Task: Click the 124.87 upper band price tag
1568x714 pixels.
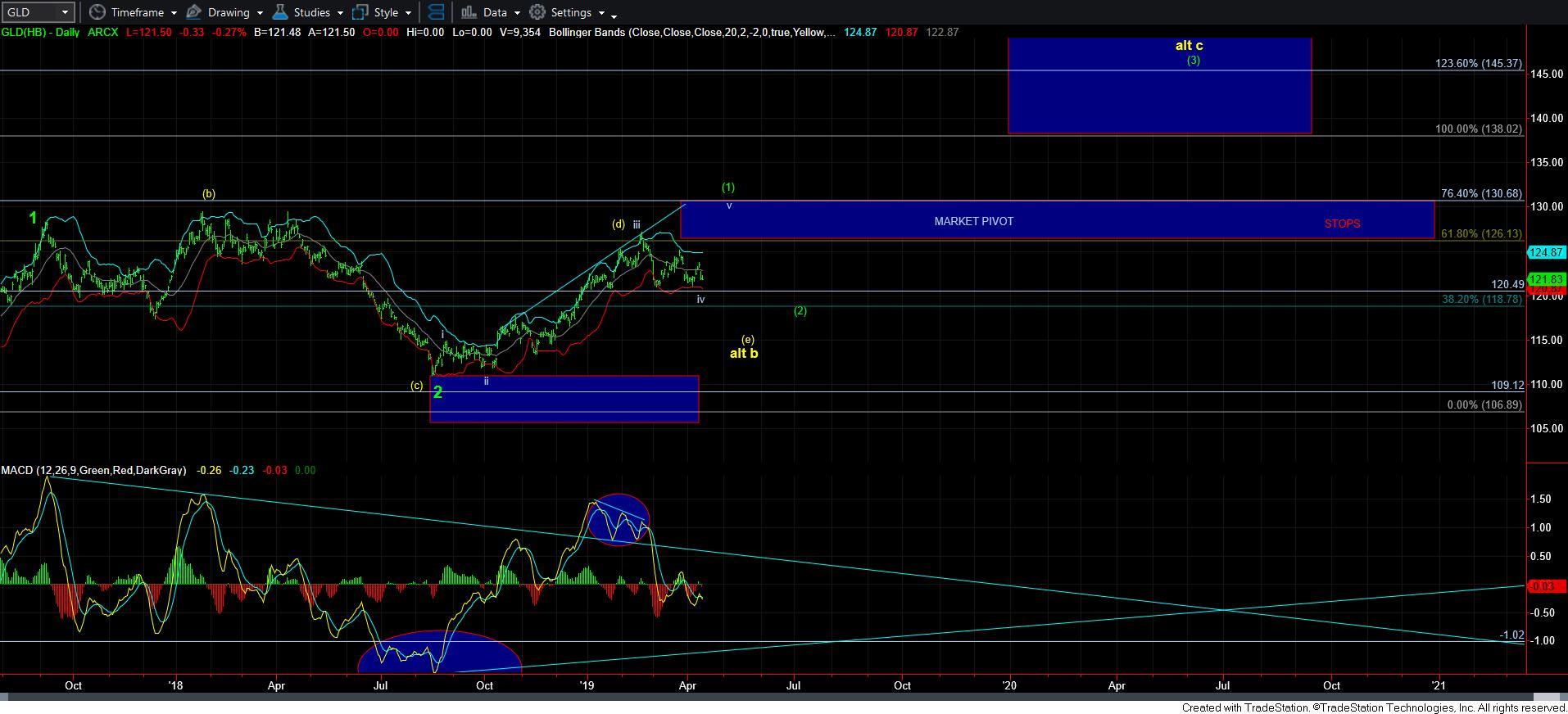Action: click(1548, 253)
